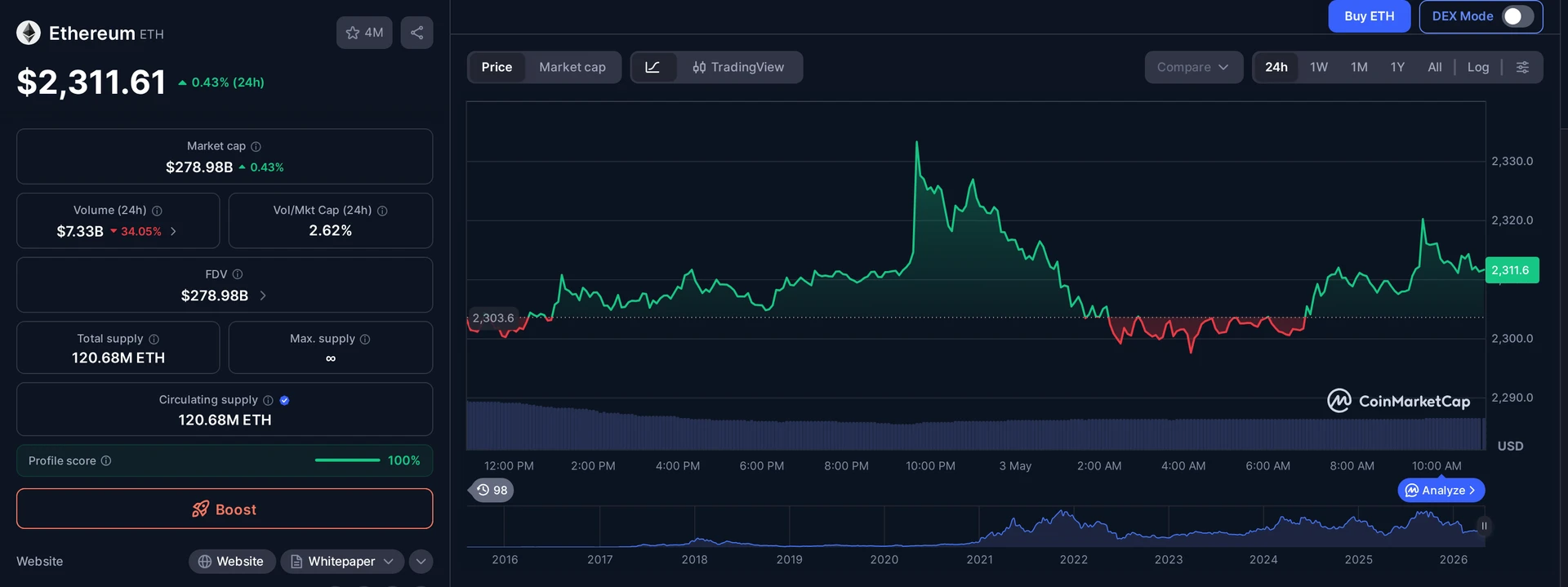Viewport: 1568px width, 587px height.
Task: Click the 2,303.6 opening price label
Action: click(493, 318)
